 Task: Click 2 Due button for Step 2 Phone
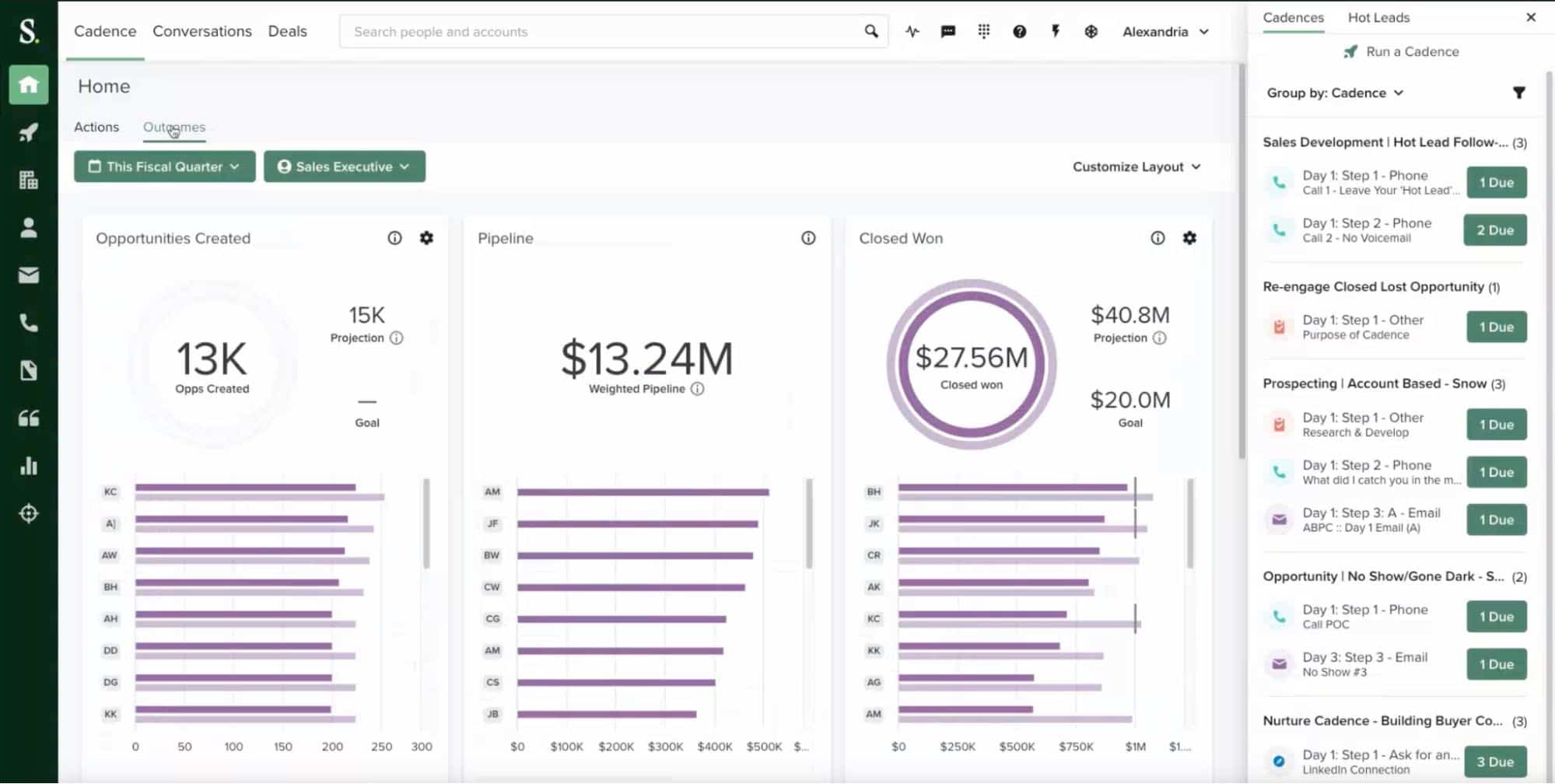pyautogui.click(x=1494, y=230)
